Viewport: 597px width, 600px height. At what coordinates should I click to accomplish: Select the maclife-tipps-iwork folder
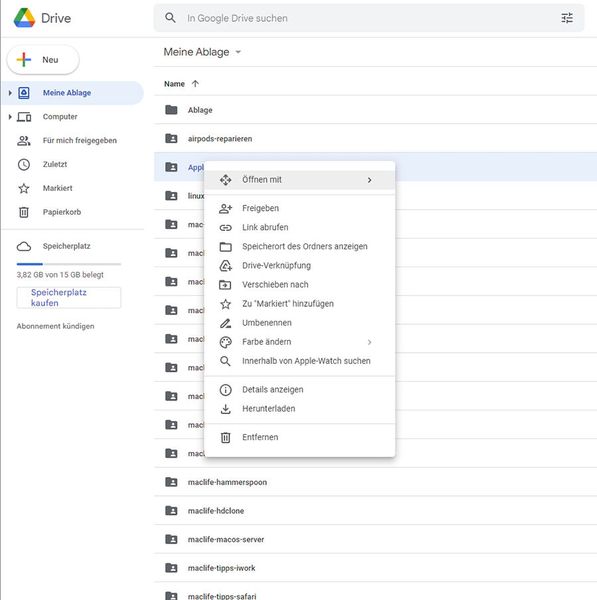coord(375,568)
